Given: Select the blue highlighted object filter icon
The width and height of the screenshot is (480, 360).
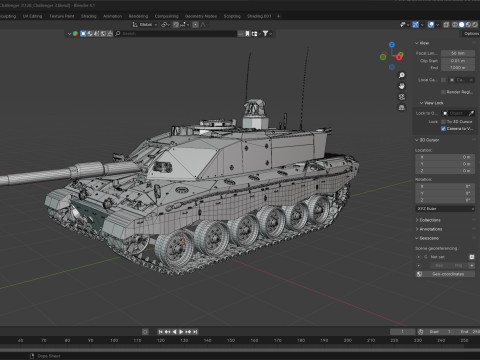Looking at the screenshot, I should [x=83, y=34].
